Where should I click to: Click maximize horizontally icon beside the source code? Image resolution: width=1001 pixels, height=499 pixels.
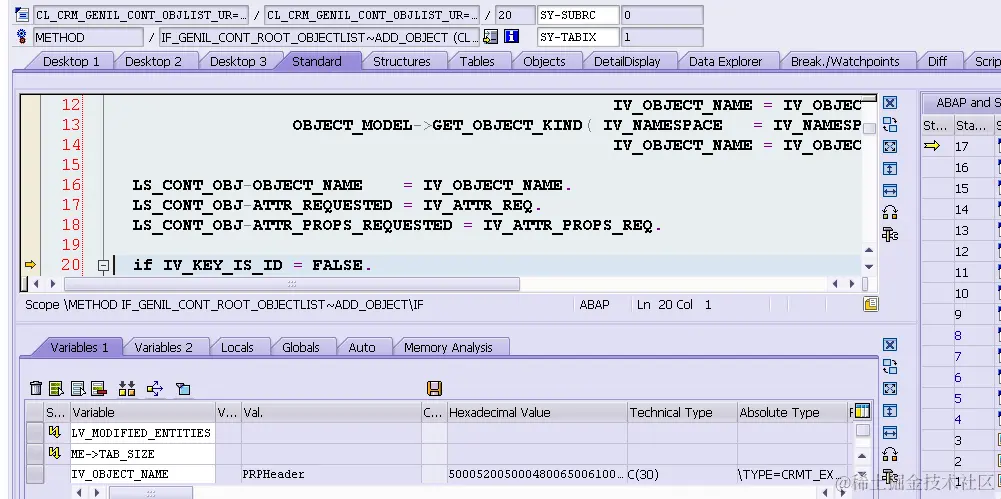(890, 190)
